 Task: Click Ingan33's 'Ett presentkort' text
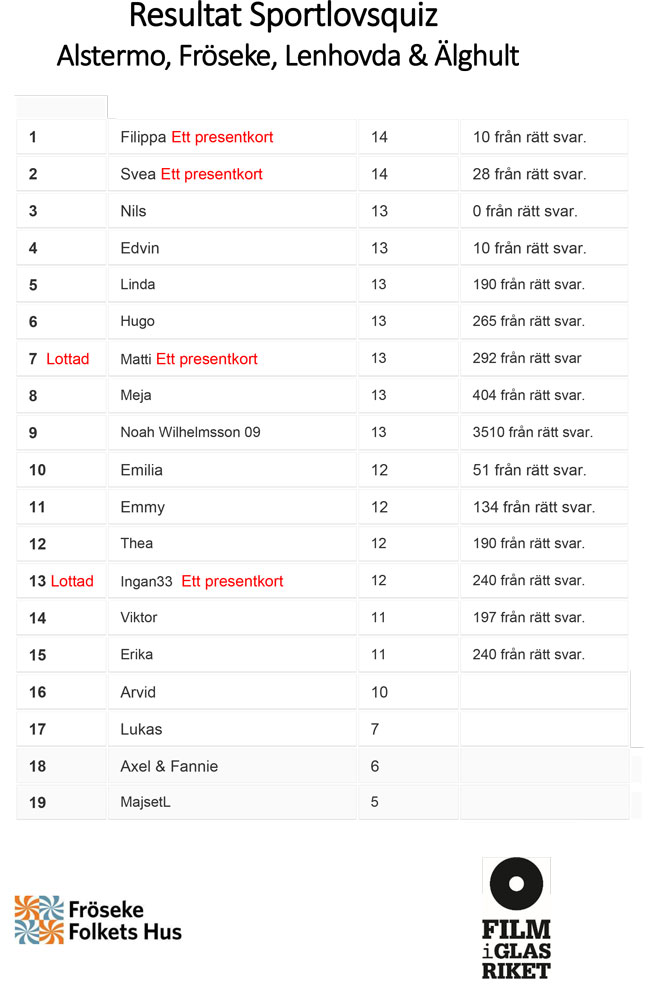[232, 581]
